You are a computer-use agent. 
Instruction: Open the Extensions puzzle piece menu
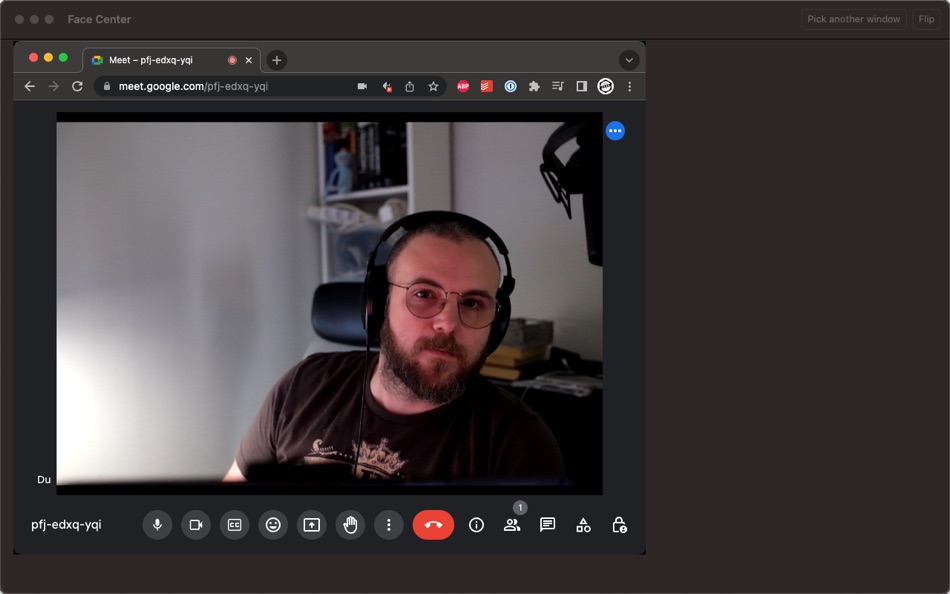coord(534,87)
